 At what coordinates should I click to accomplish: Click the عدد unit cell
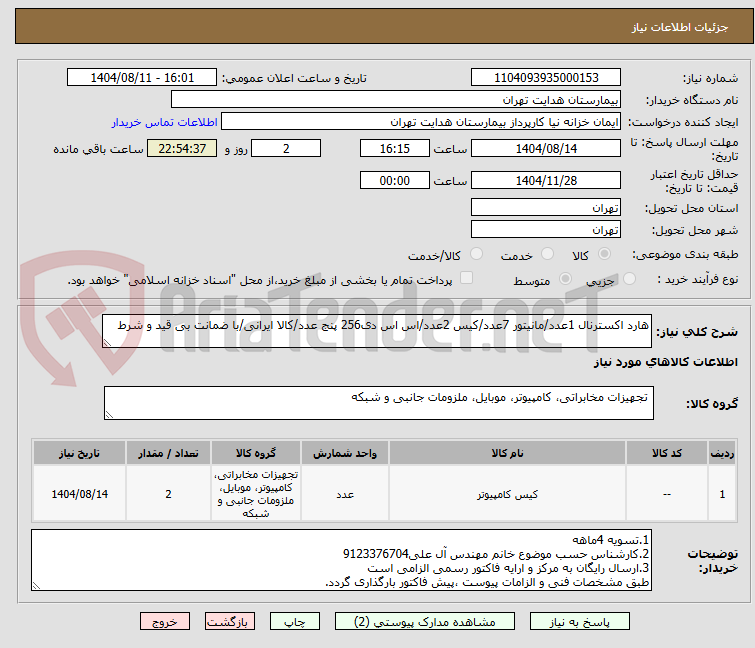click(x=345, y=494)
